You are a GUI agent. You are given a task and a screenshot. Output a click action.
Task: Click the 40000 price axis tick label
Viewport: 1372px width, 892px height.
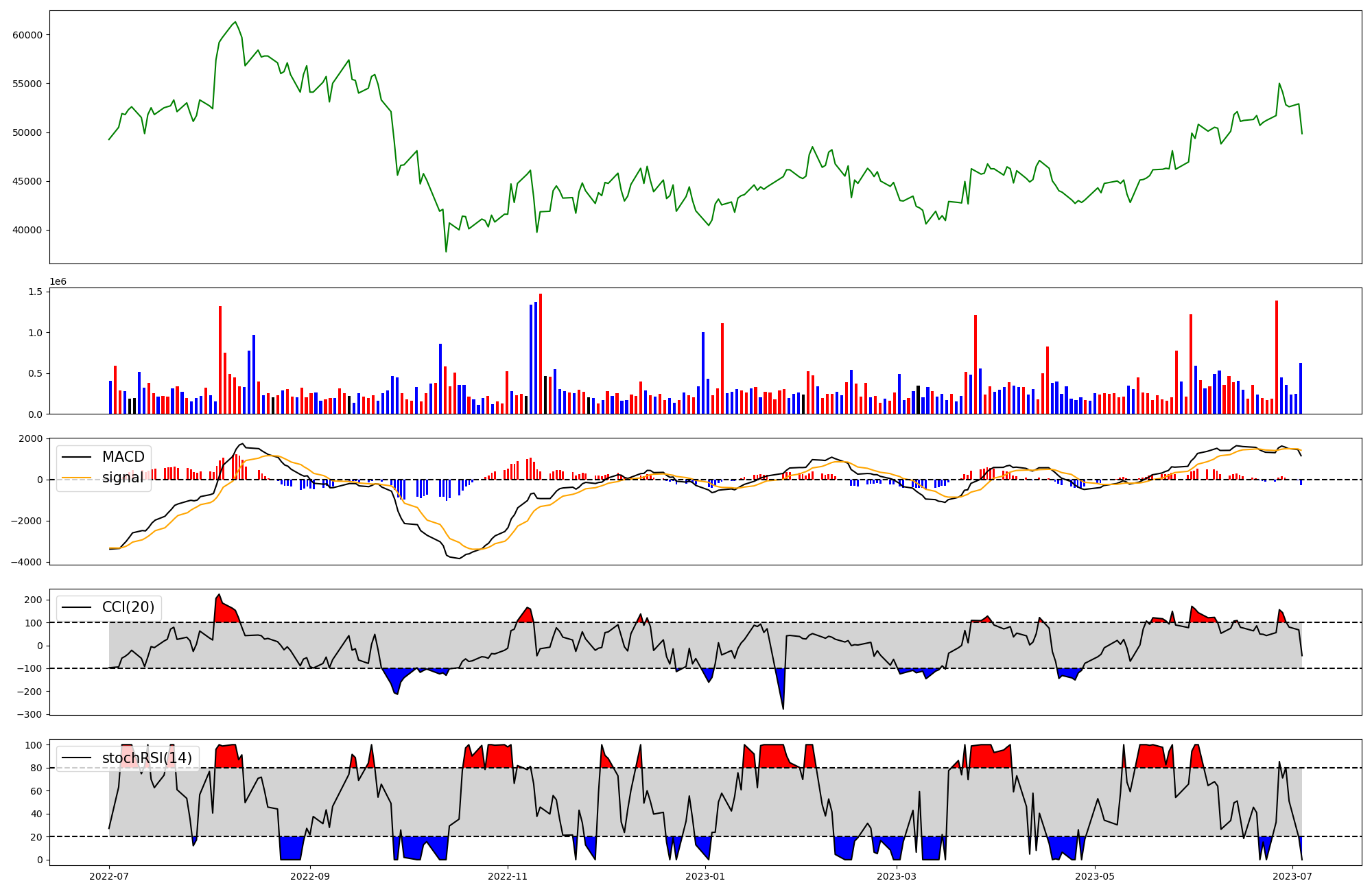click(x=27, y=231)
